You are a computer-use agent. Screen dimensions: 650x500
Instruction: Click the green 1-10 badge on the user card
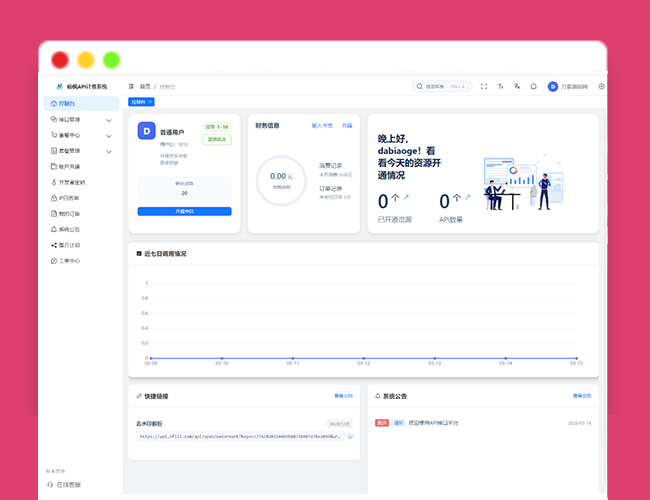point(217,127)
